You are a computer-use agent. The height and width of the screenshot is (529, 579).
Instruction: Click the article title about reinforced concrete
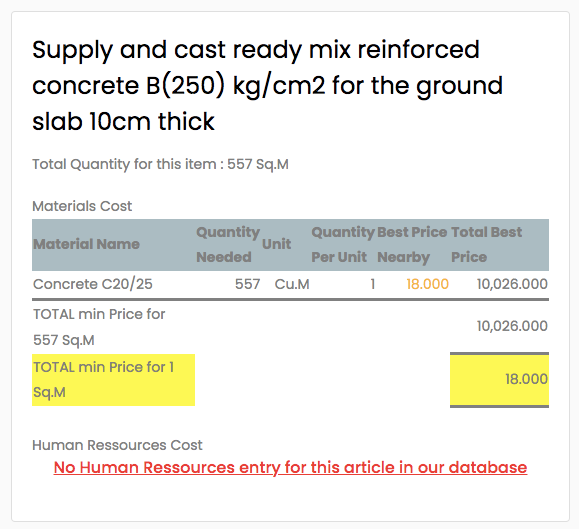tap(267, 85)
